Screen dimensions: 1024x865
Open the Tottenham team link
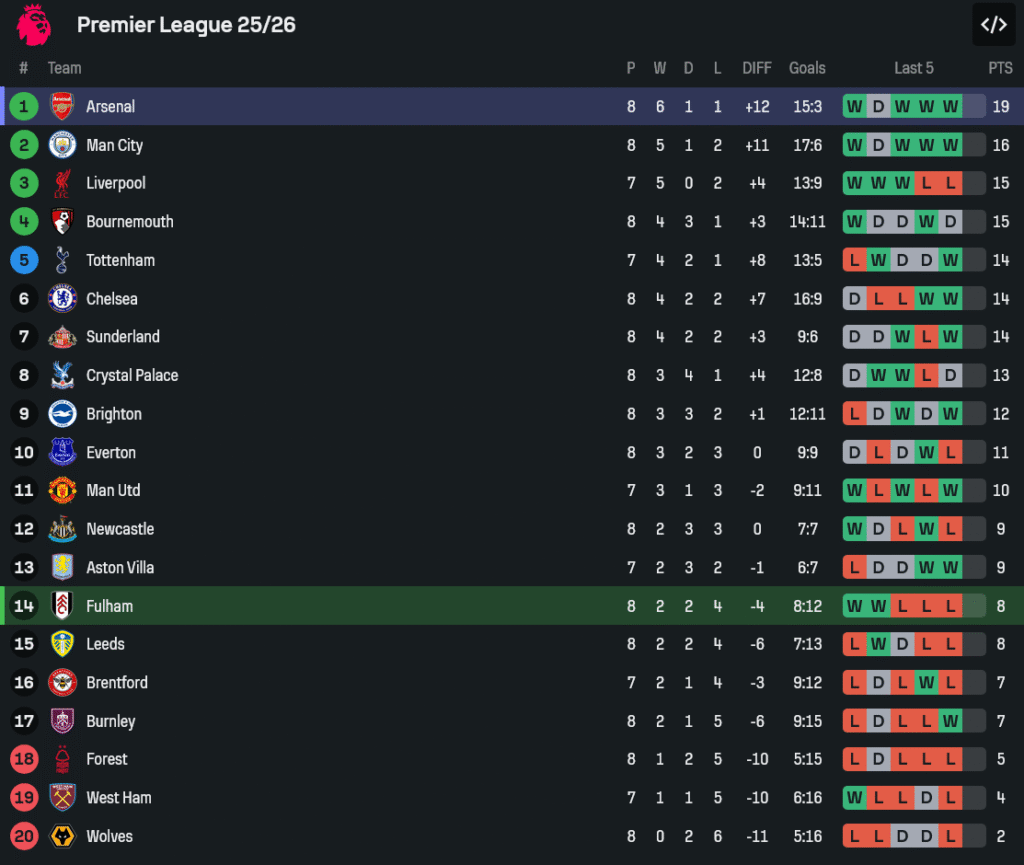click(120, 260)
